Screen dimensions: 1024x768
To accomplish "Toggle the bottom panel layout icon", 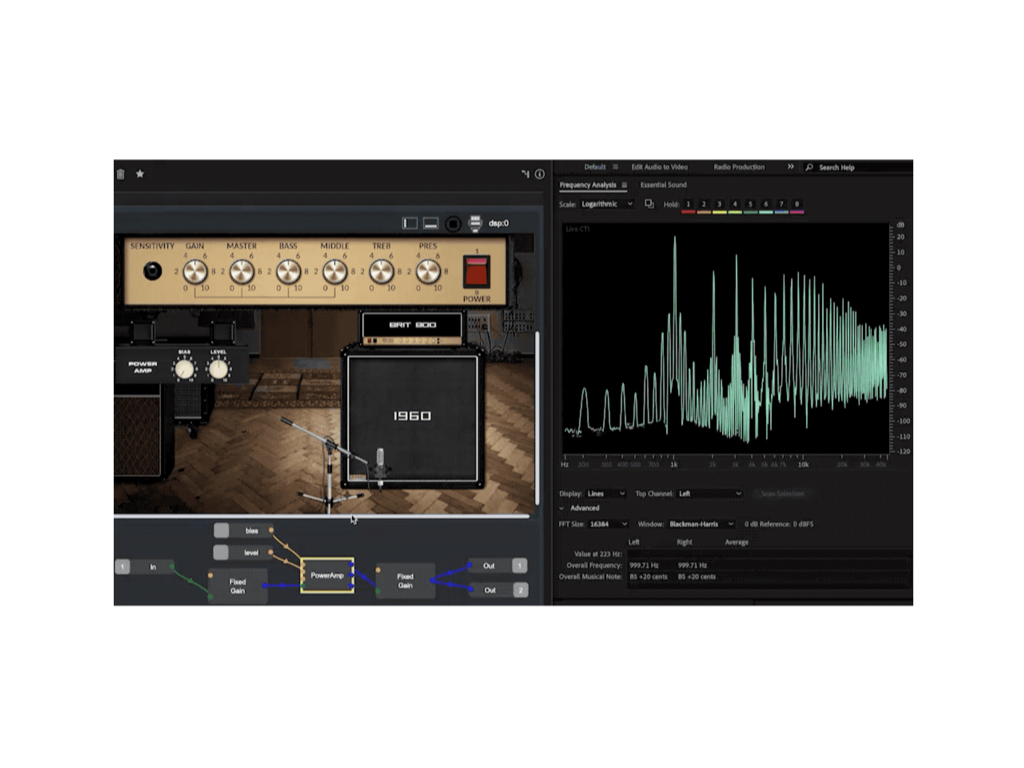I will click(431, 223).
